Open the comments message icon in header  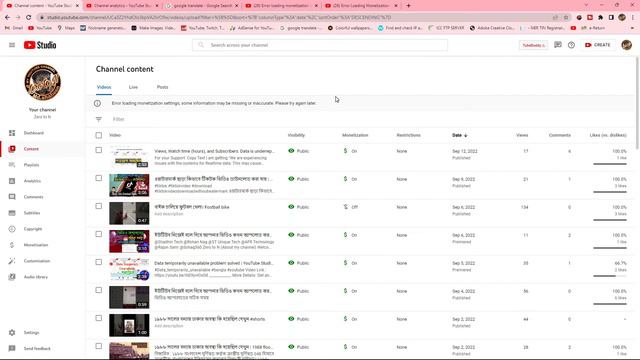click(558, 45)
